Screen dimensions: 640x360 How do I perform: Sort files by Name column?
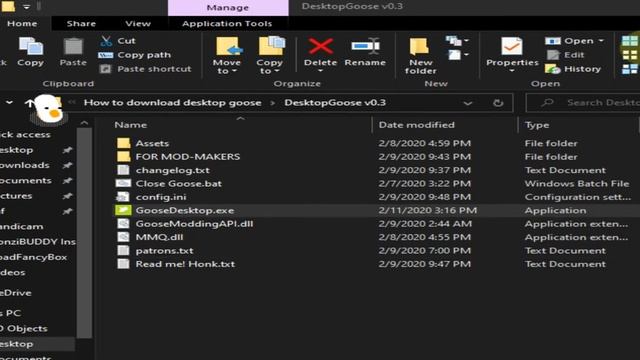(131, 125)
